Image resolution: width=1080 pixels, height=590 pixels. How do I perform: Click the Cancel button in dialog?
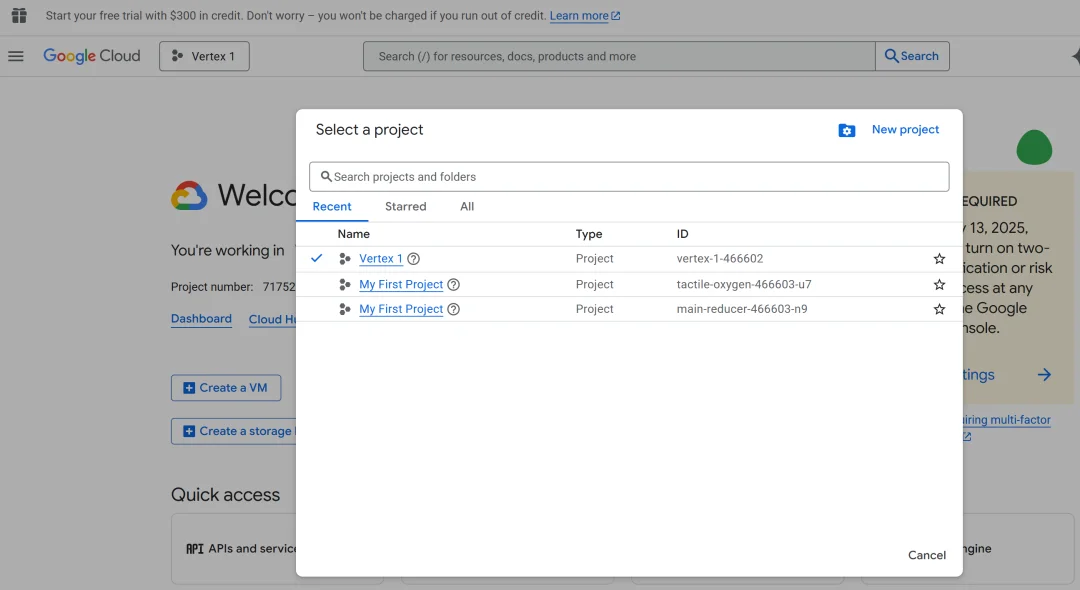pos(926,555)
